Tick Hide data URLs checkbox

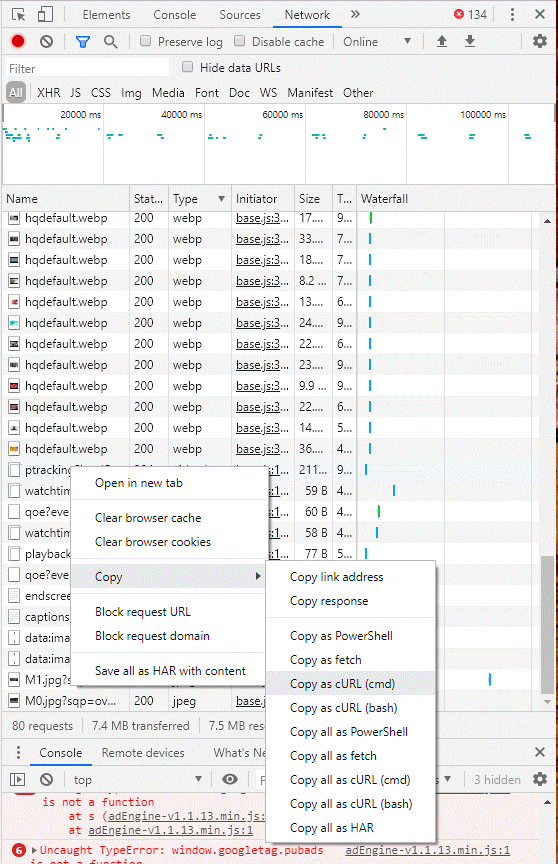pyautogui.click(x=188, y=67)
